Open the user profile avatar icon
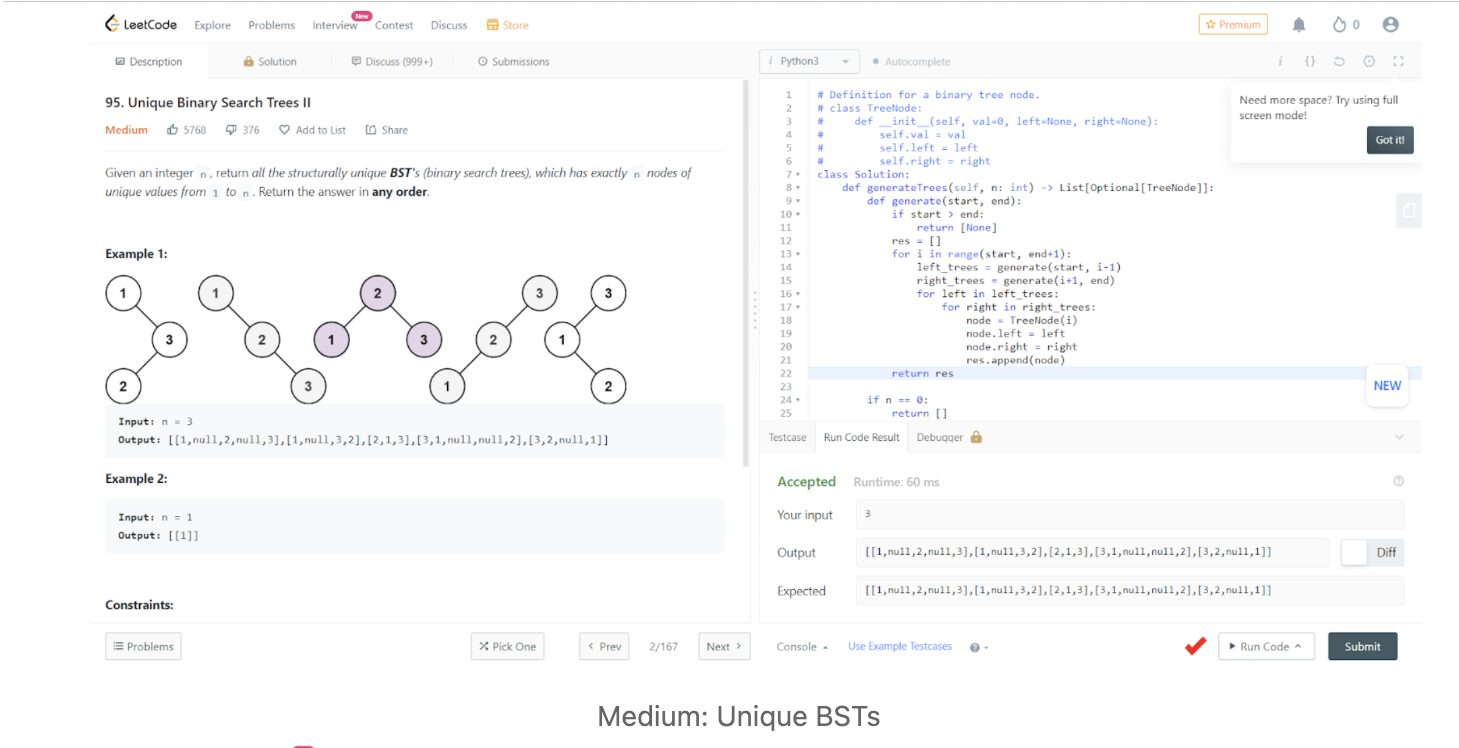The image size is (1459, 748). coord(1390,25)
